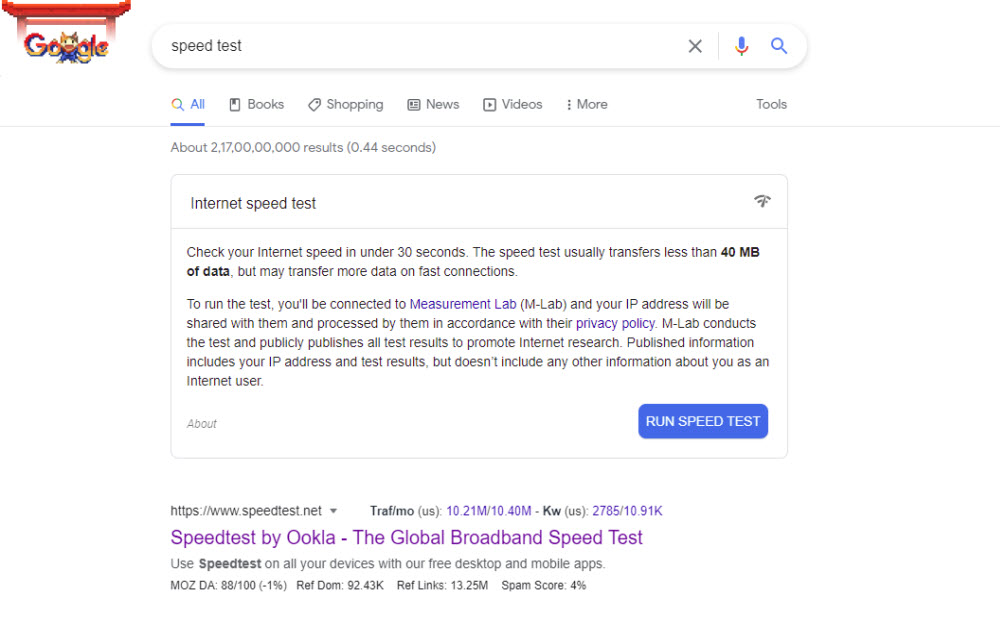Image resolution: width=1000 pixels, height=640 pixels.
Task: Visit the Measurement Lab link
Action: pos(462,303)
